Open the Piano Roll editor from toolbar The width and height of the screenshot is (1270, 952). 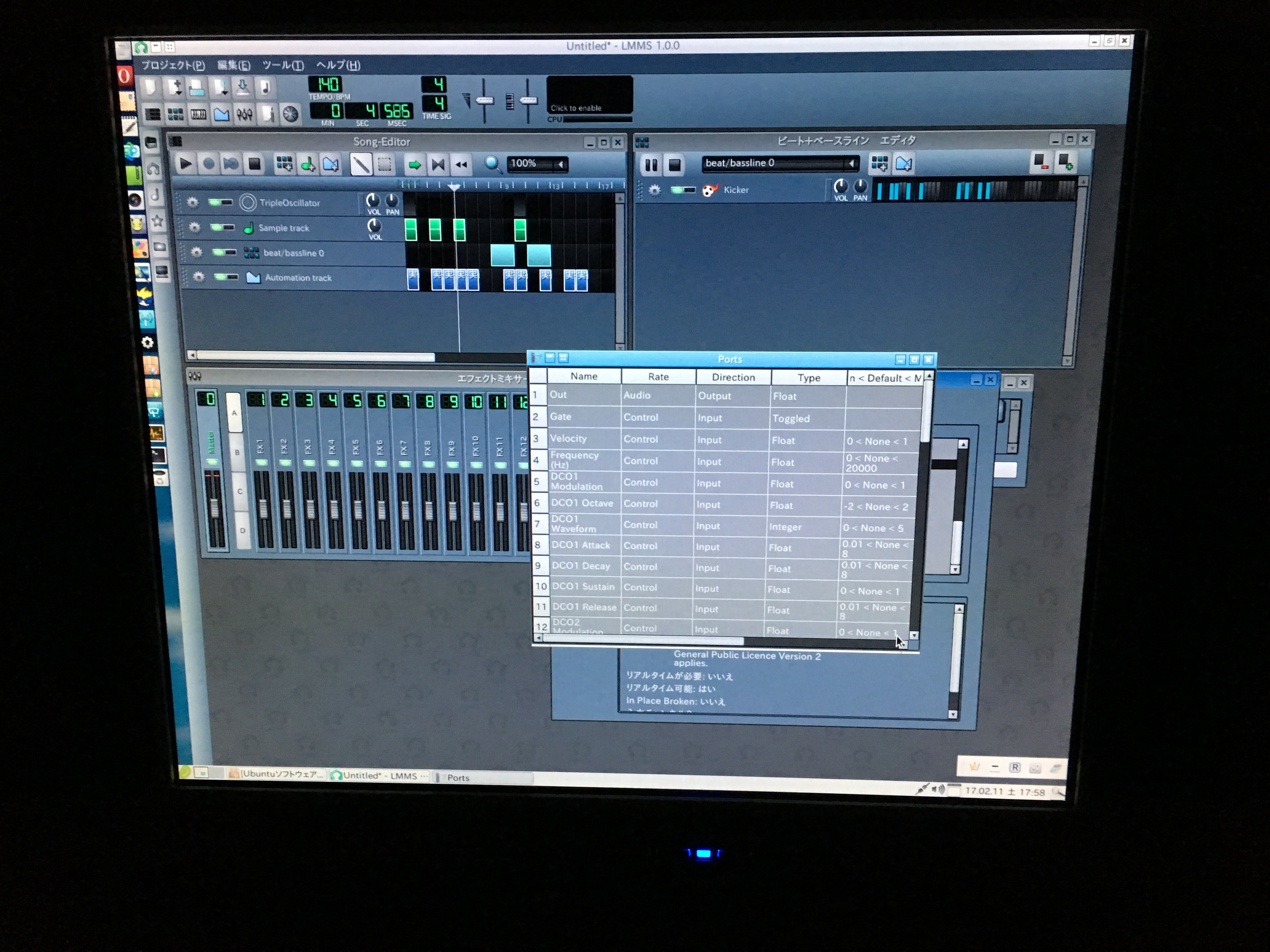199,115
